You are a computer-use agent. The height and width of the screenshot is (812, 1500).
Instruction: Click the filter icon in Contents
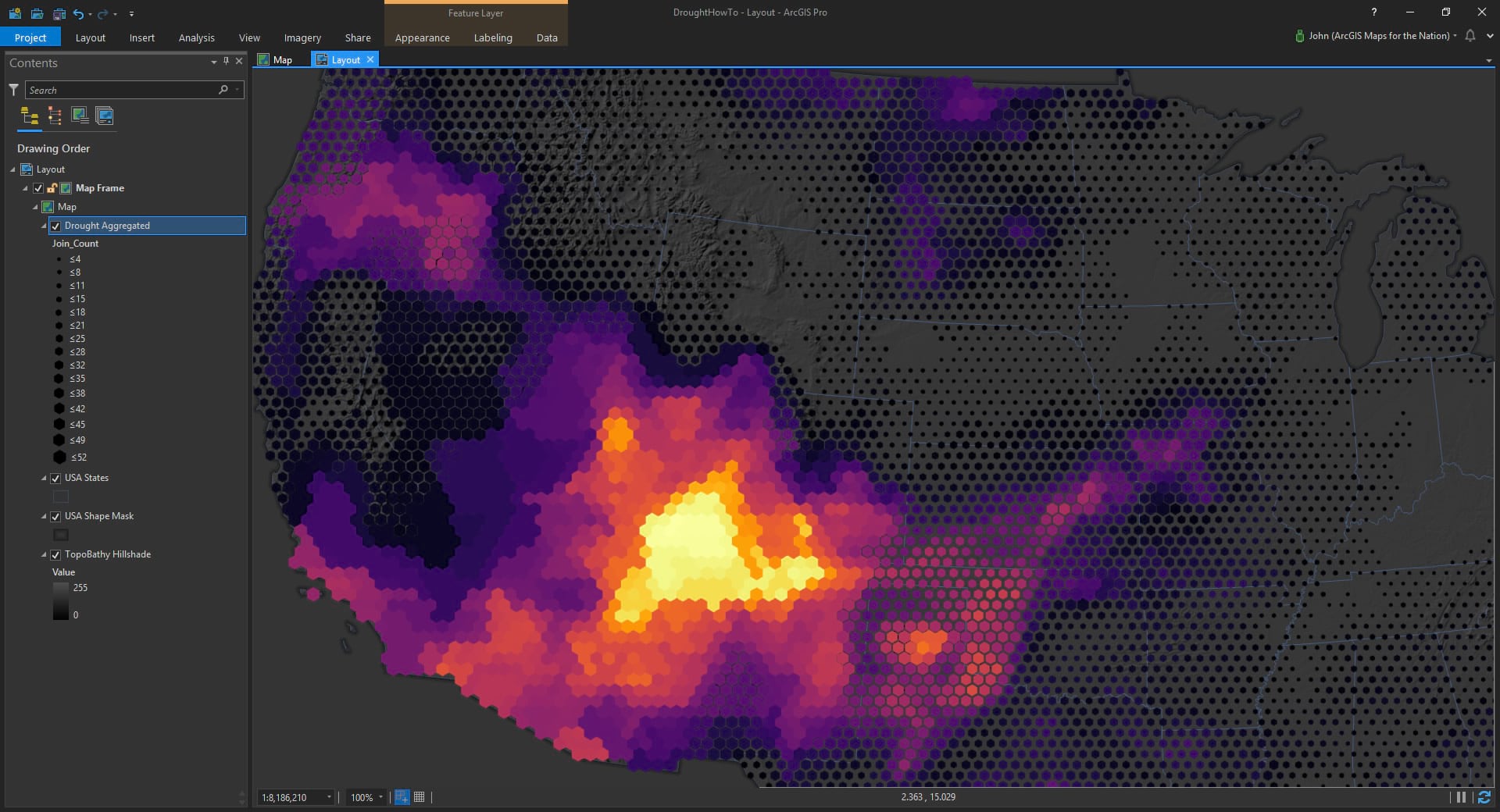13,90
